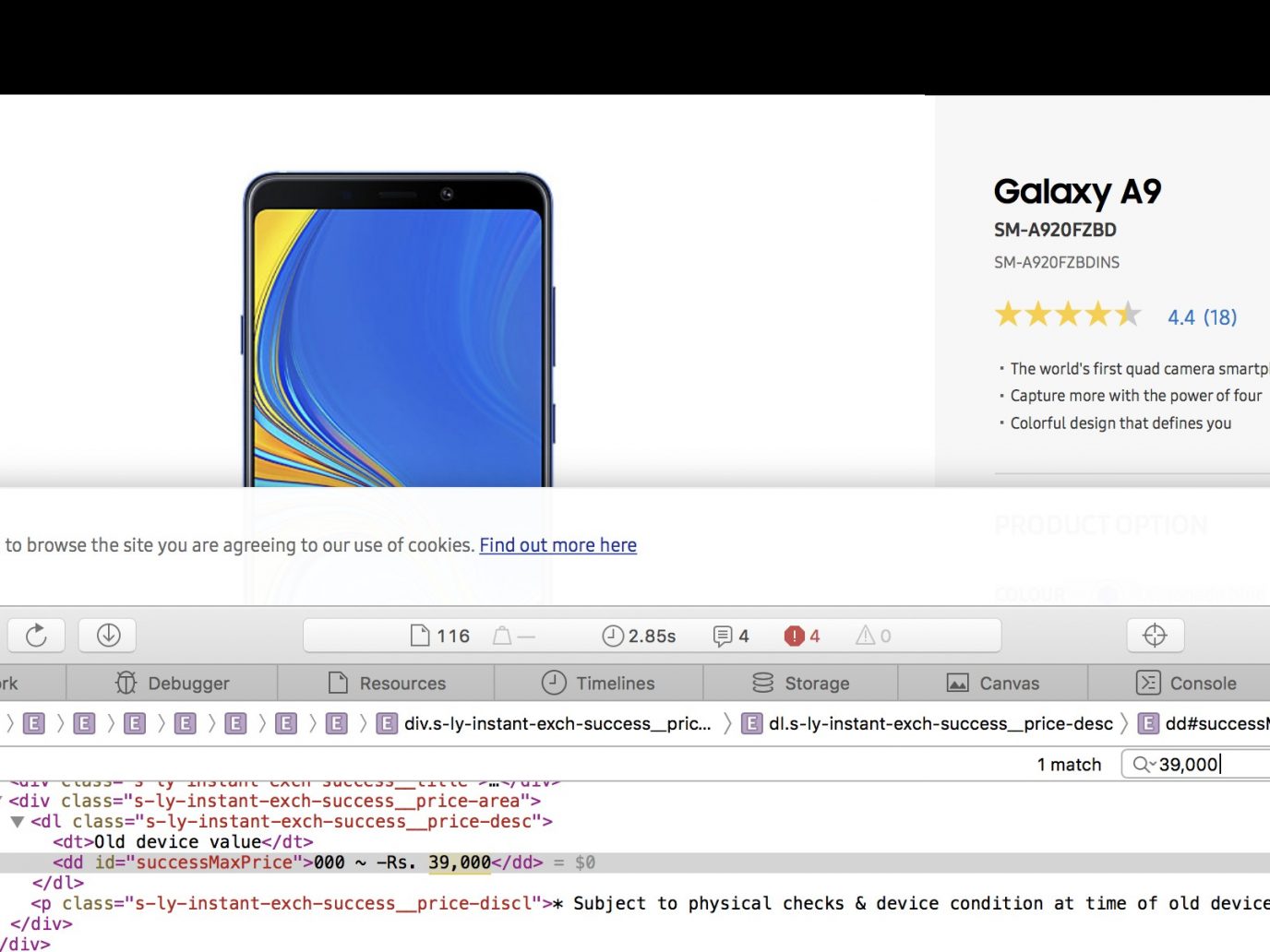Open the Timelines tab
The width and height of the screenshot is (1270, 952).
598,684
